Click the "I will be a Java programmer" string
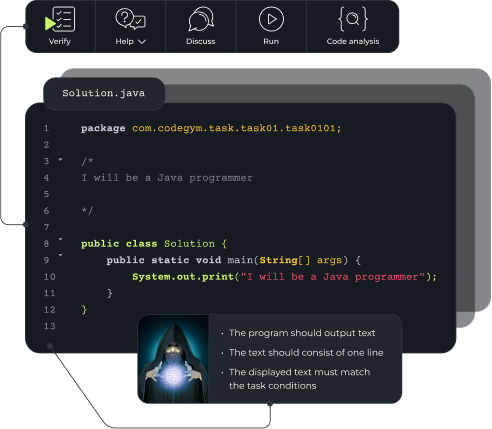The image size is (492, 429). [x=333, y=277]
